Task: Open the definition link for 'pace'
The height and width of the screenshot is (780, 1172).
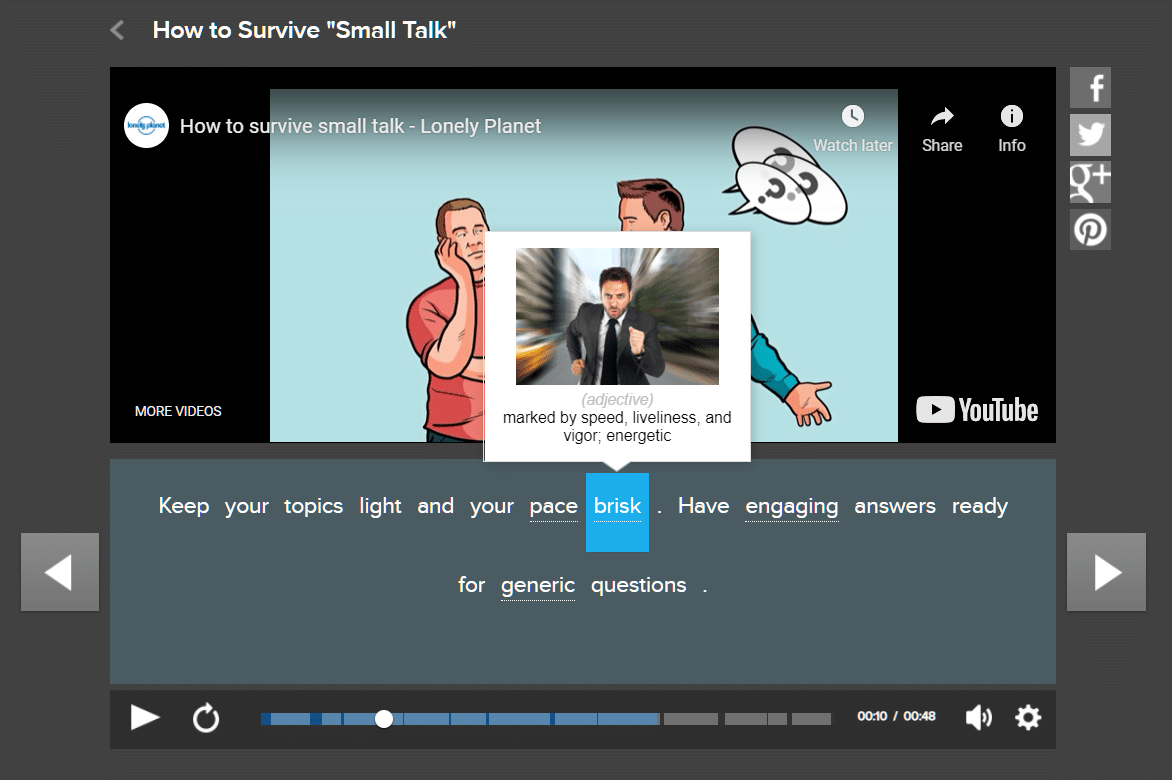Action: click(554, 506)
